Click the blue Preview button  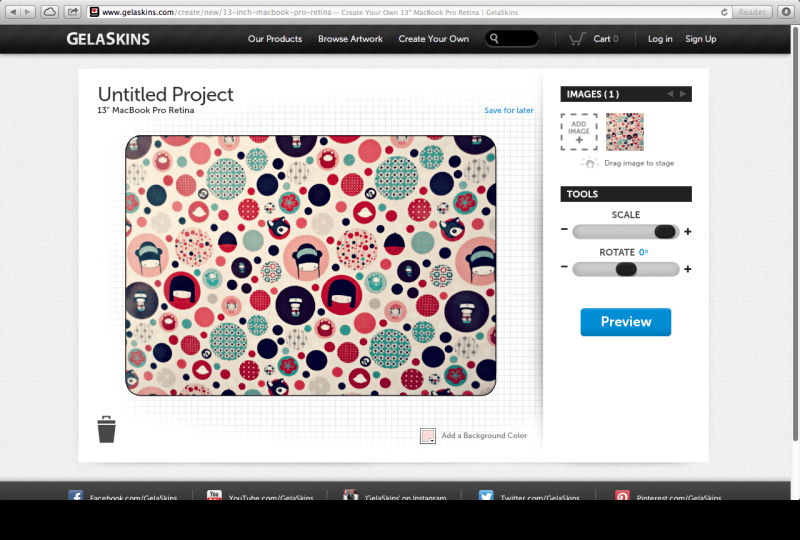pos(626,322)
